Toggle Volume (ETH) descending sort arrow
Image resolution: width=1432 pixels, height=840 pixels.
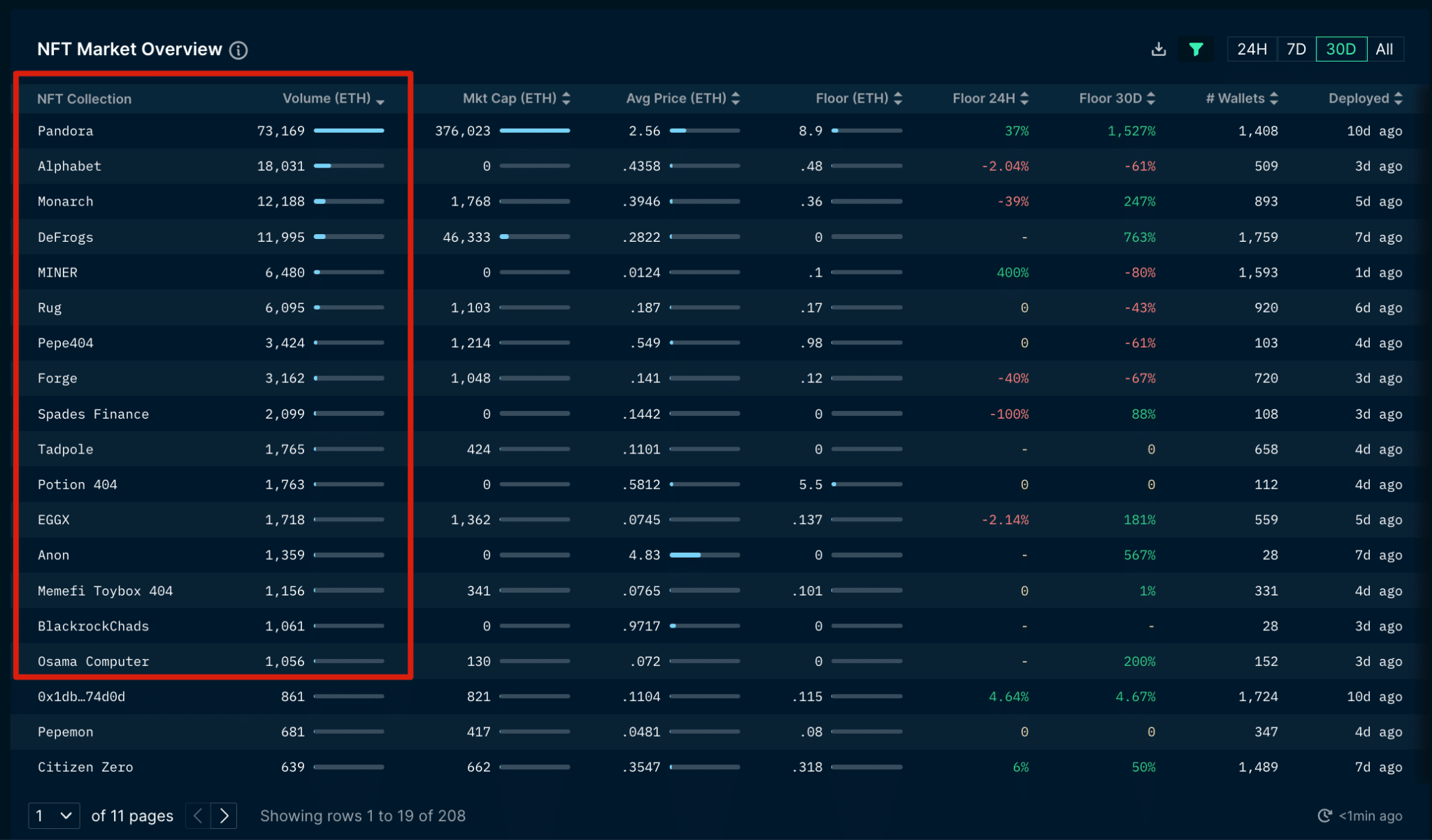(x=380, y=101)
